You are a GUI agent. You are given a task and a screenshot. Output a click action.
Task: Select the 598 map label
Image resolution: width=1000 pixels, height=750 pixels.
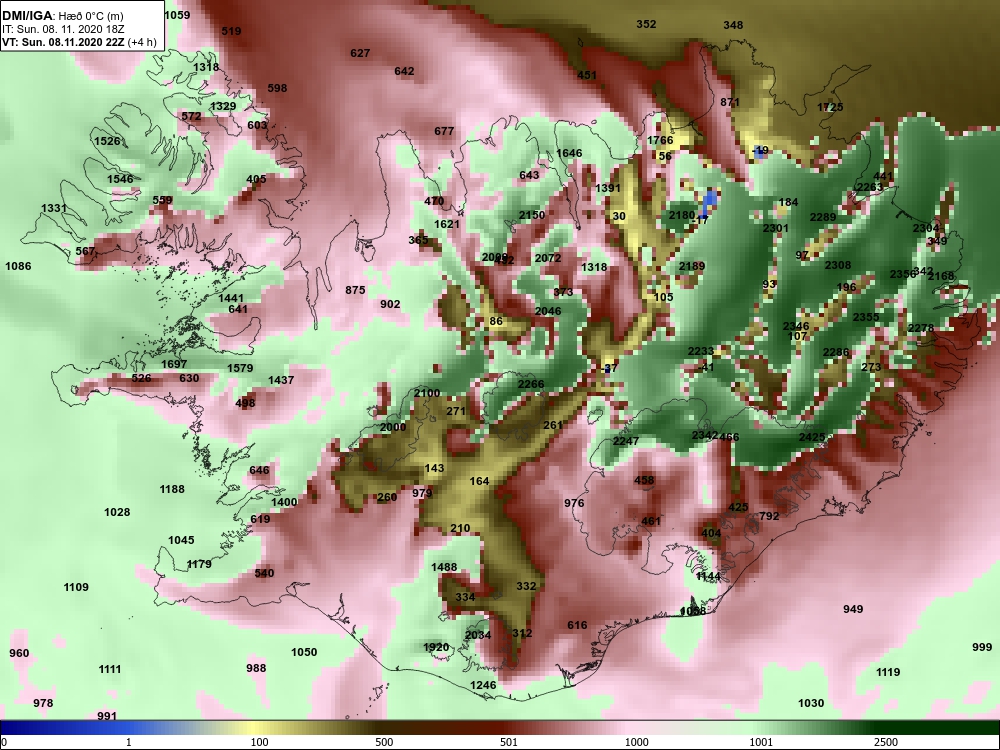[x=277, y=88]
